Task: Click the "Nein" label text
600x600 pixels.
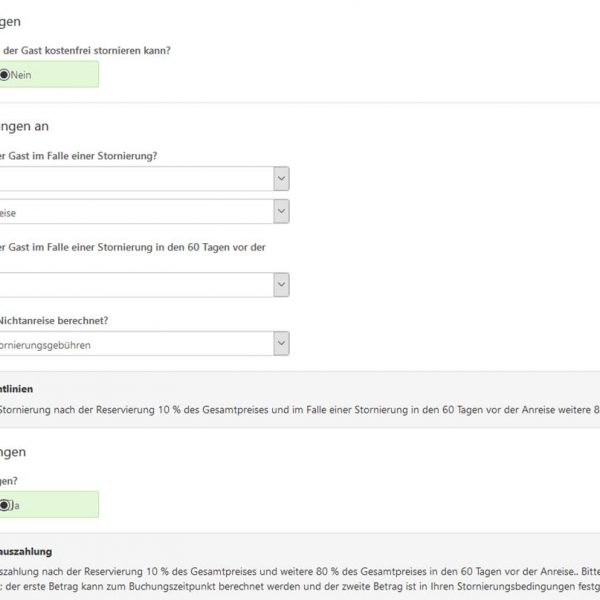Action: pyautogui.click(x=21, y=75)
